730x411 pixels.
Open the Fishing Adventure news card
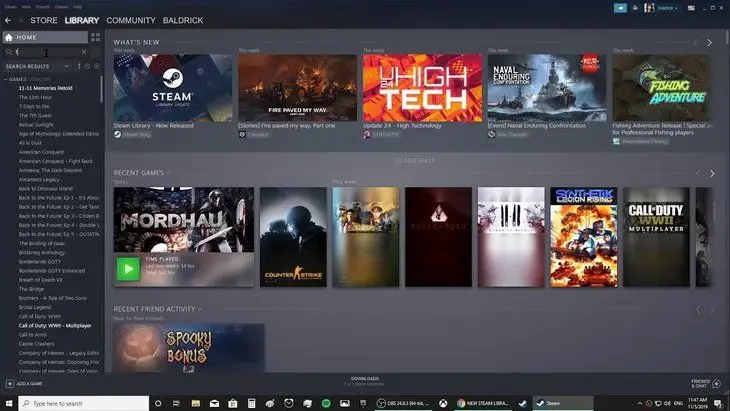click(662, 88)
